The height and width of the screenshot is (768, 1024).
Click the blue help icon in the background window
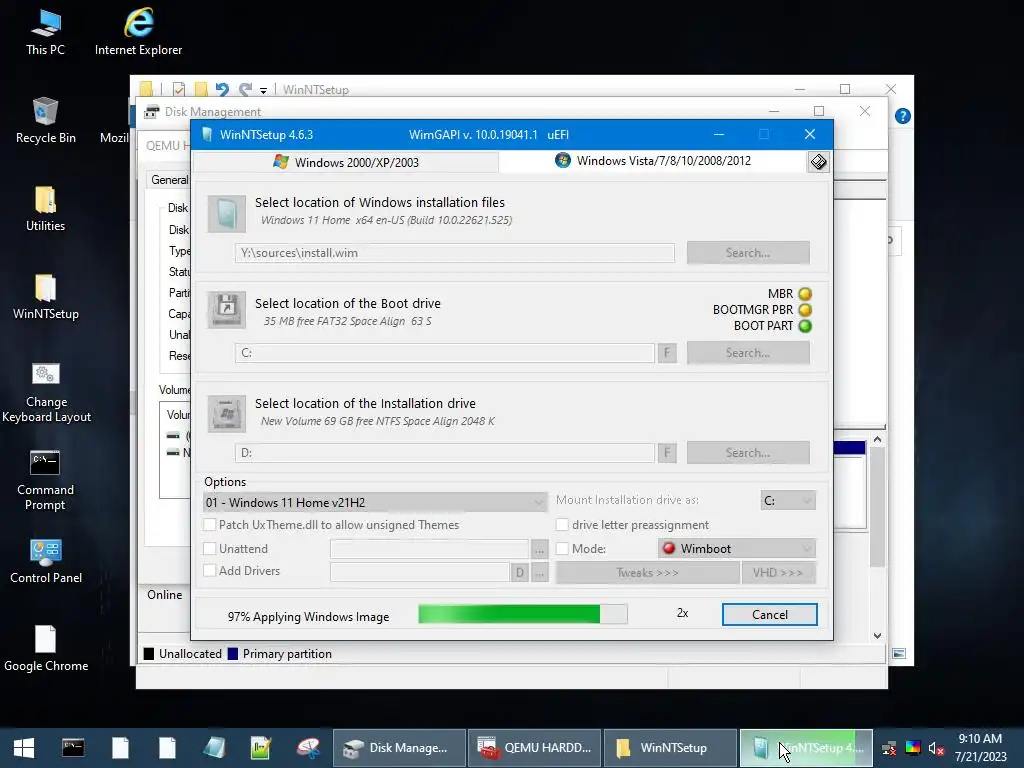(x=903, y=116)
